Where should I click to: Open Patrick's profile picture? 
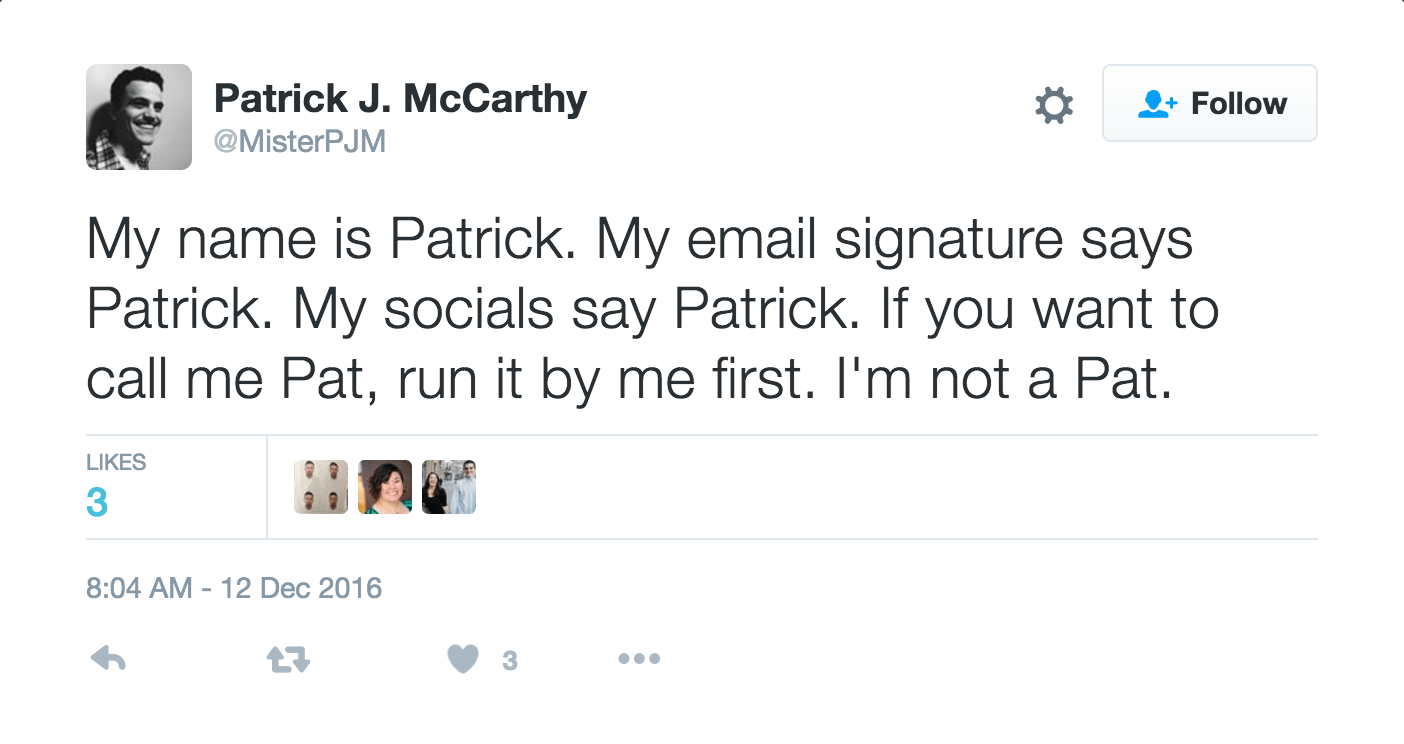point(139,117)
